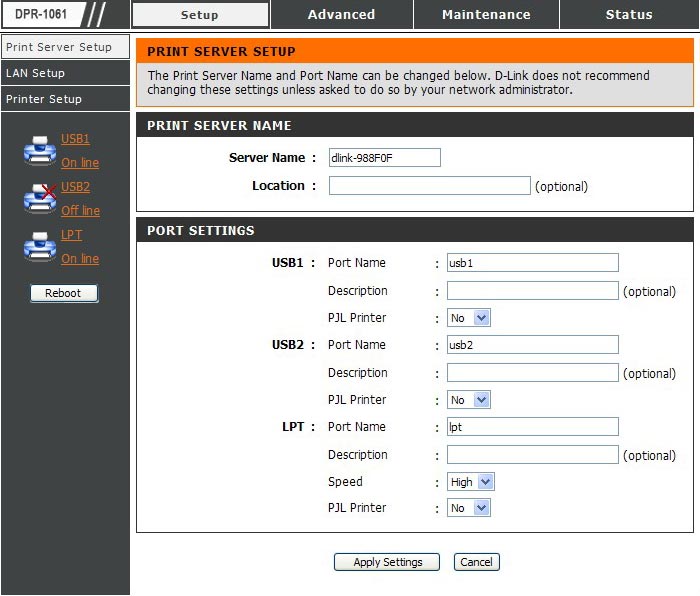This screenshot has height=596, width=700.
Task: Open the USB1 port link
Action: tap(75, 139)
